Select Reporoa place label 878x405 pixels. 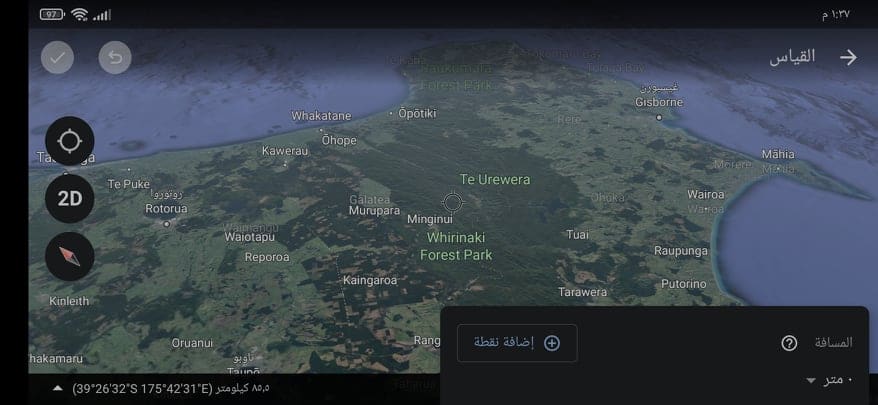click(x=267, y=257)
